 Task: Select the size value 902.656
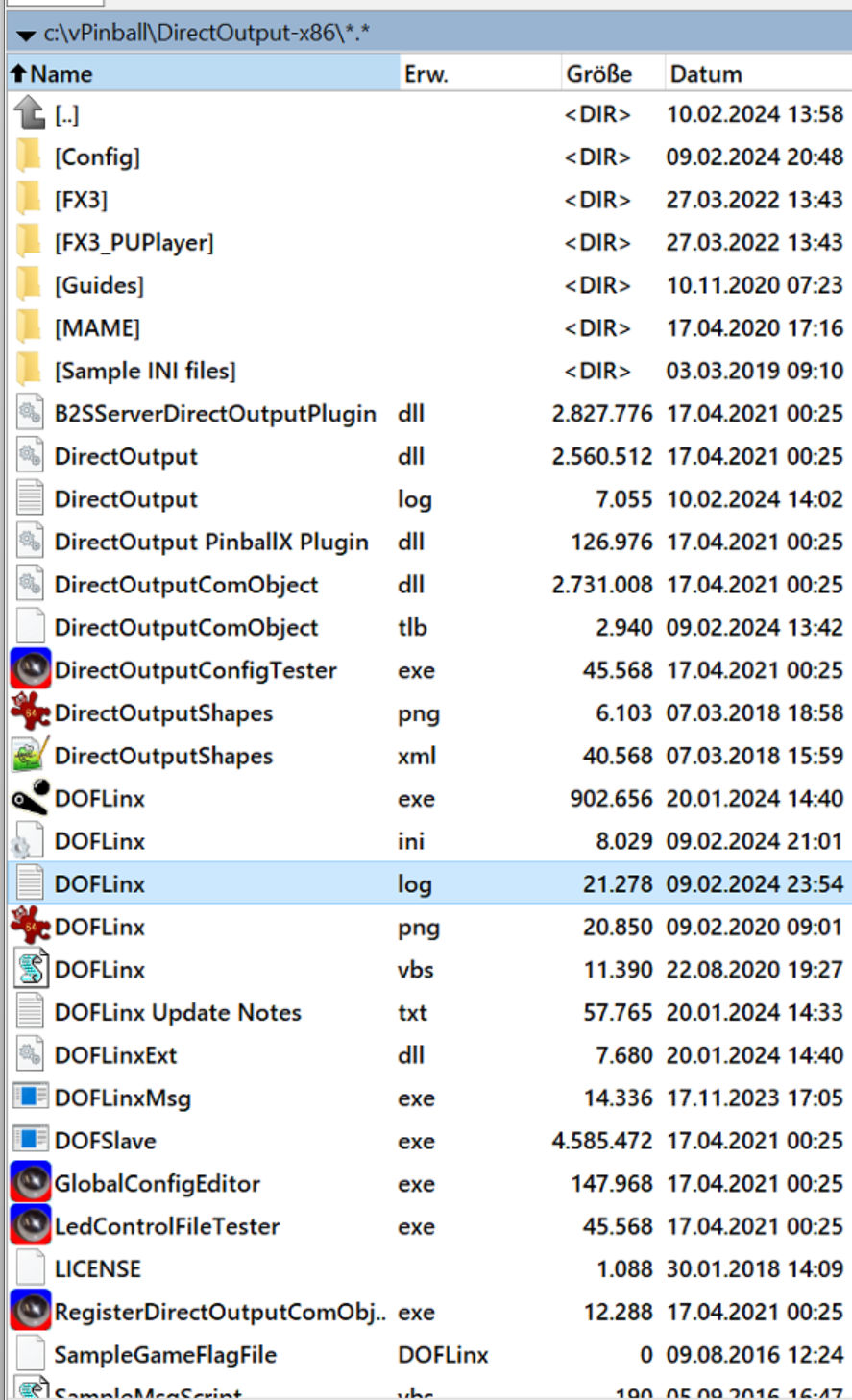pos(611,798)
